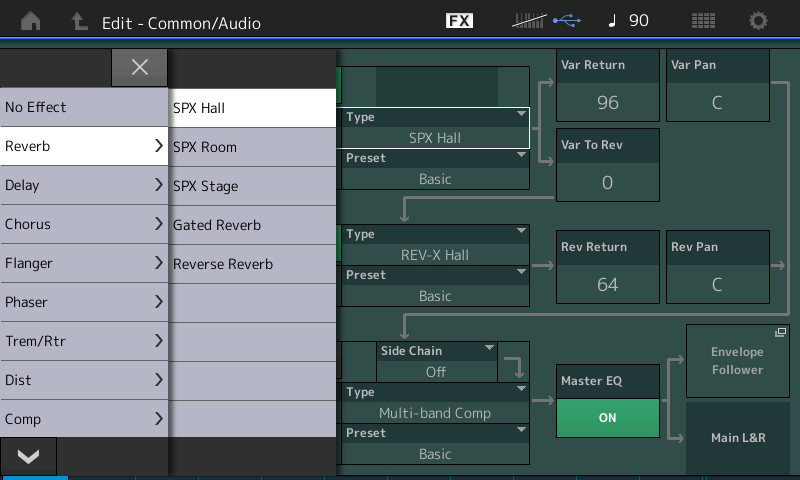800x480 pixels.
Task: Open the Comp effect category
Action: click(84, 419)
